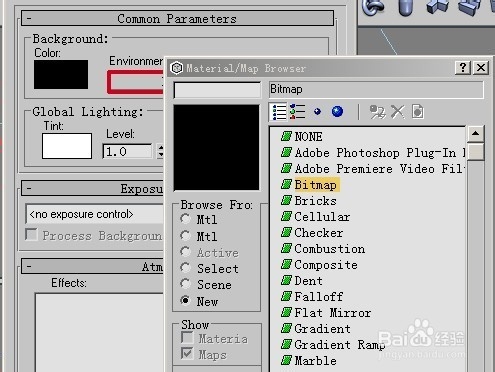Click green map icon beside Cellular

pyautogui.click(x=286, y=216)
